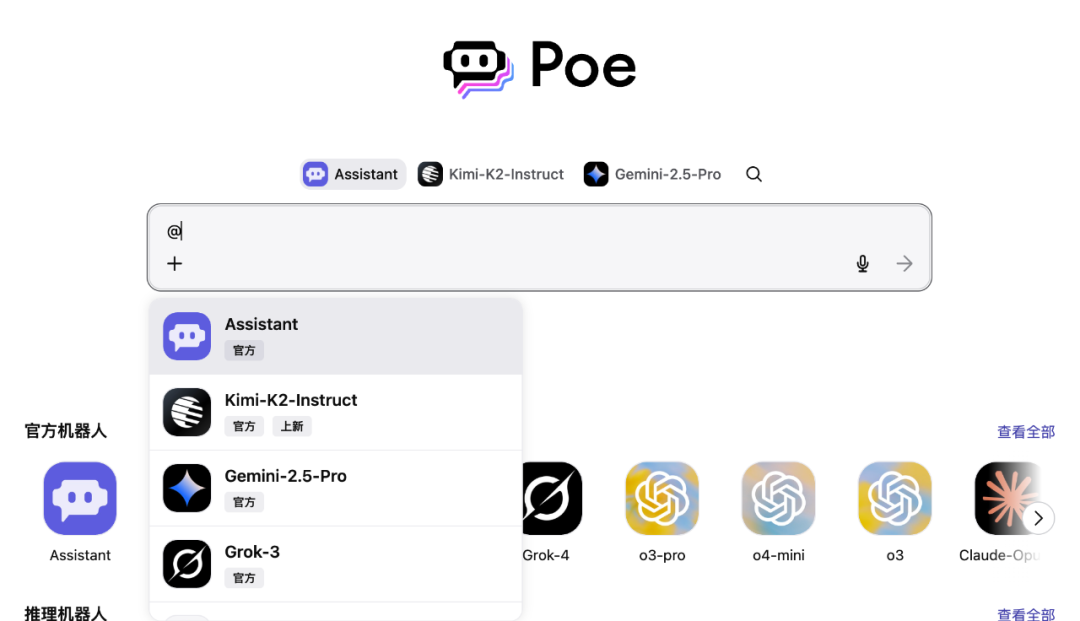Choose Gemini-2.5-Pro from the mention list
Image resolution: width=1080 pixels, height=621 pixels.
(335, 488)
